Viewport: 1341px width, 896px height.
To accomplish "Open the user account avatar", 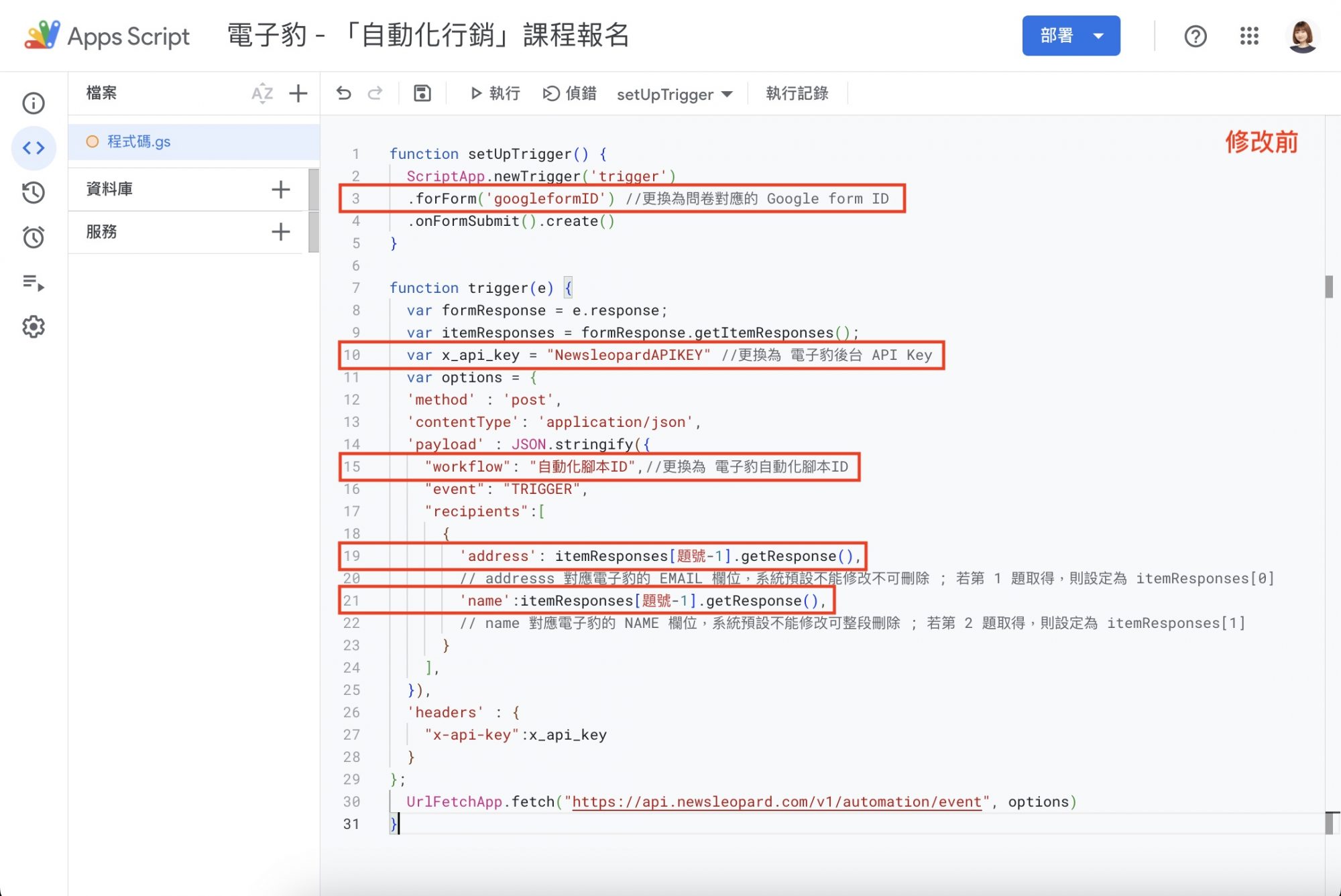I will [1303, 36].
